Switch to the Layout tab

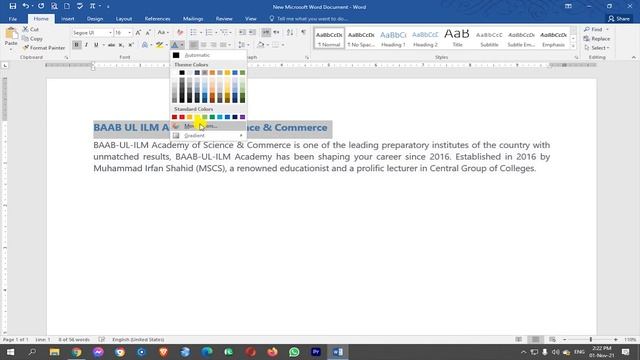point(124,19)
